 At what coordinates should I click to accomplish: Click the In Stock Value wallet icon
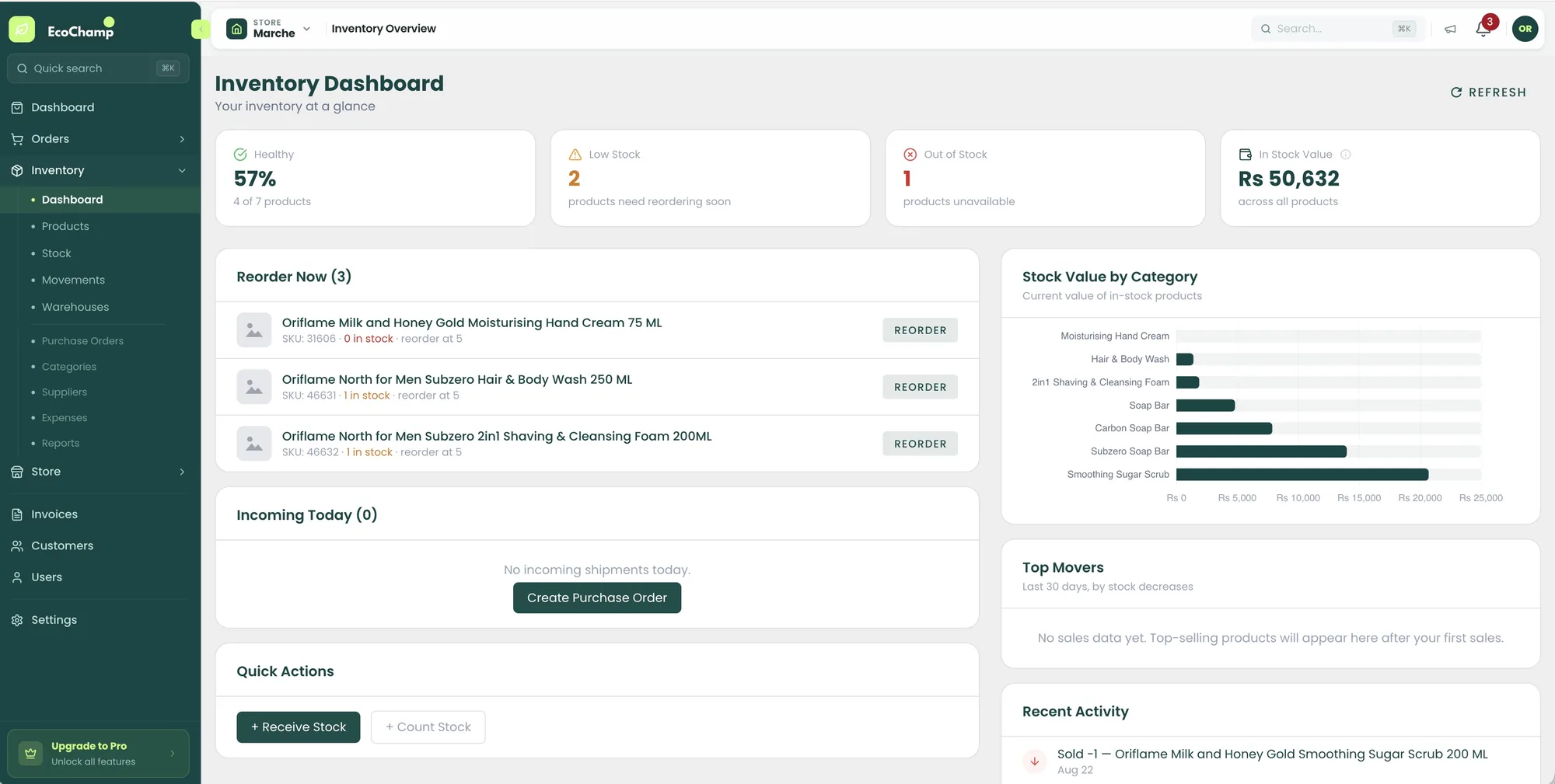click(x=1246, y=155)
